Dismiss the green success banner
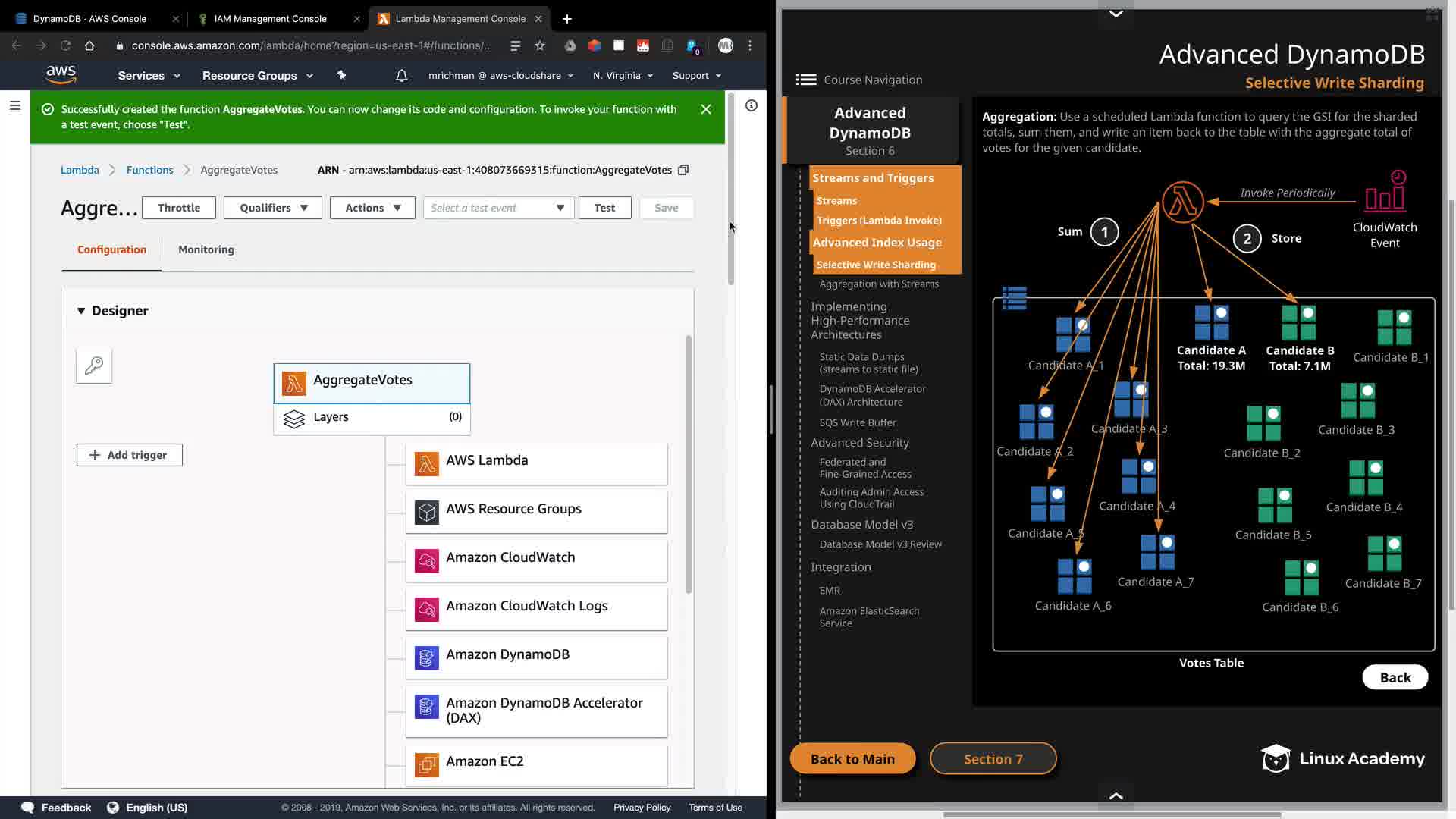This screenshot has width=1456, height=819. click(x=706, y=109)
